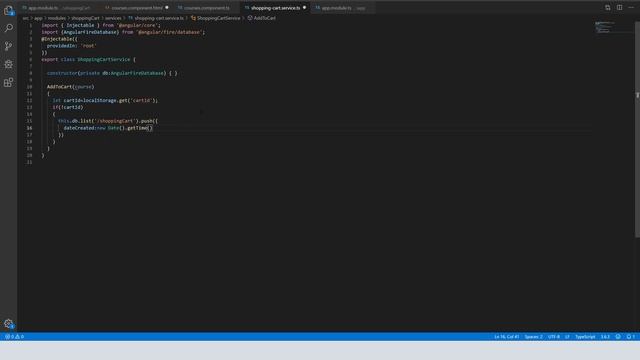Click the 'modules' breadcrumb segment

[x=57, y=18]
